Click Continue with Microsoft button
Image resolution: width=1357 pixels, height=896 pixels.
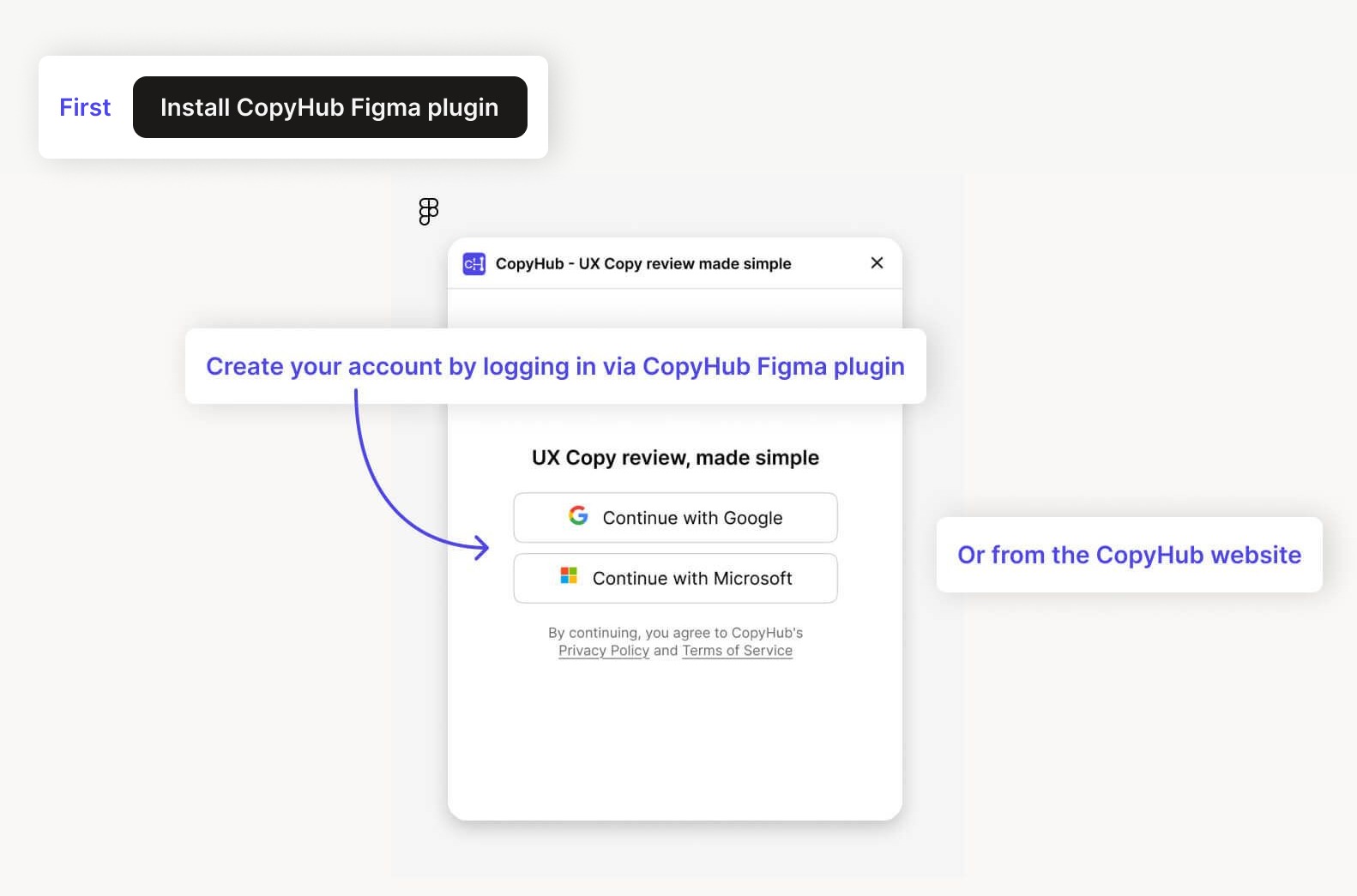[675, 579]
